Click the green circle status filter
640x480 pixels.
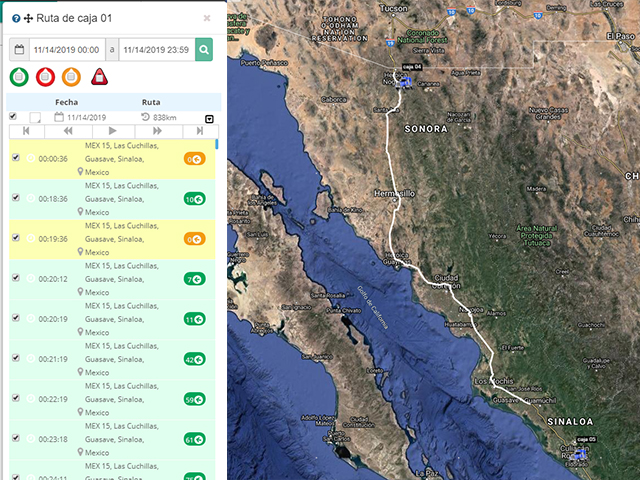point(19,77)
